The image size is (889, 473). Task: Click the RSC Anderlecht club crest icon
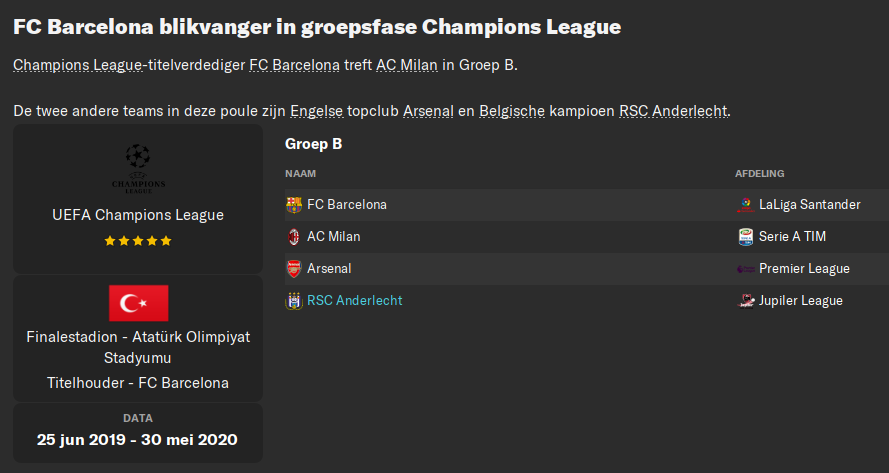(293, 301)
